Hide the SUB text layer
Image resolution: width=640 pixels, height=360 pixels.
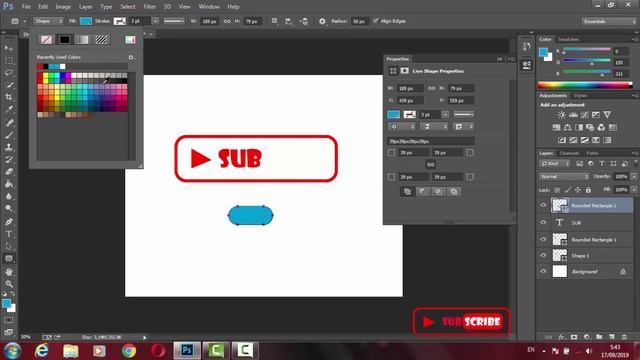click(543, 222)
